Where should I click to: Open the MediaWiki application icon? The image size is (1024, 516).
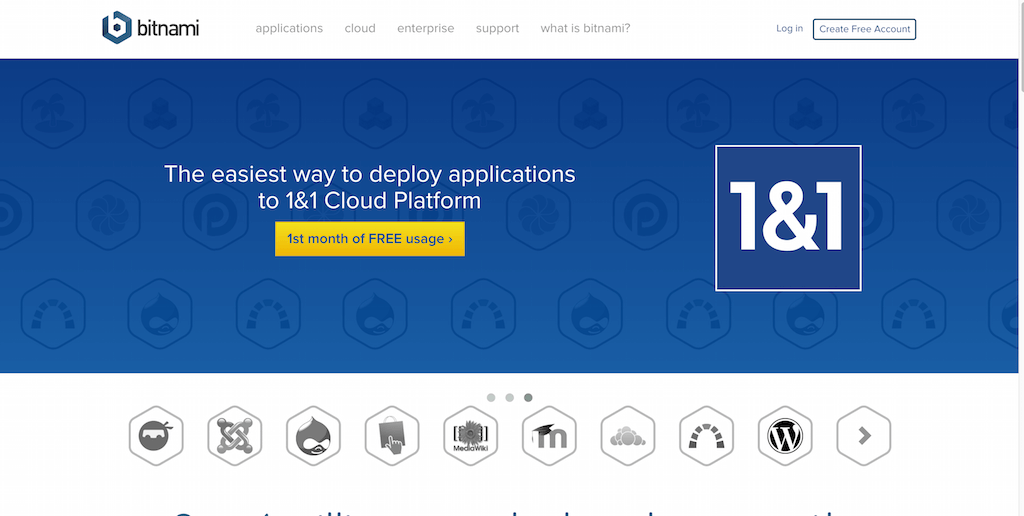(x=471, y=436)
